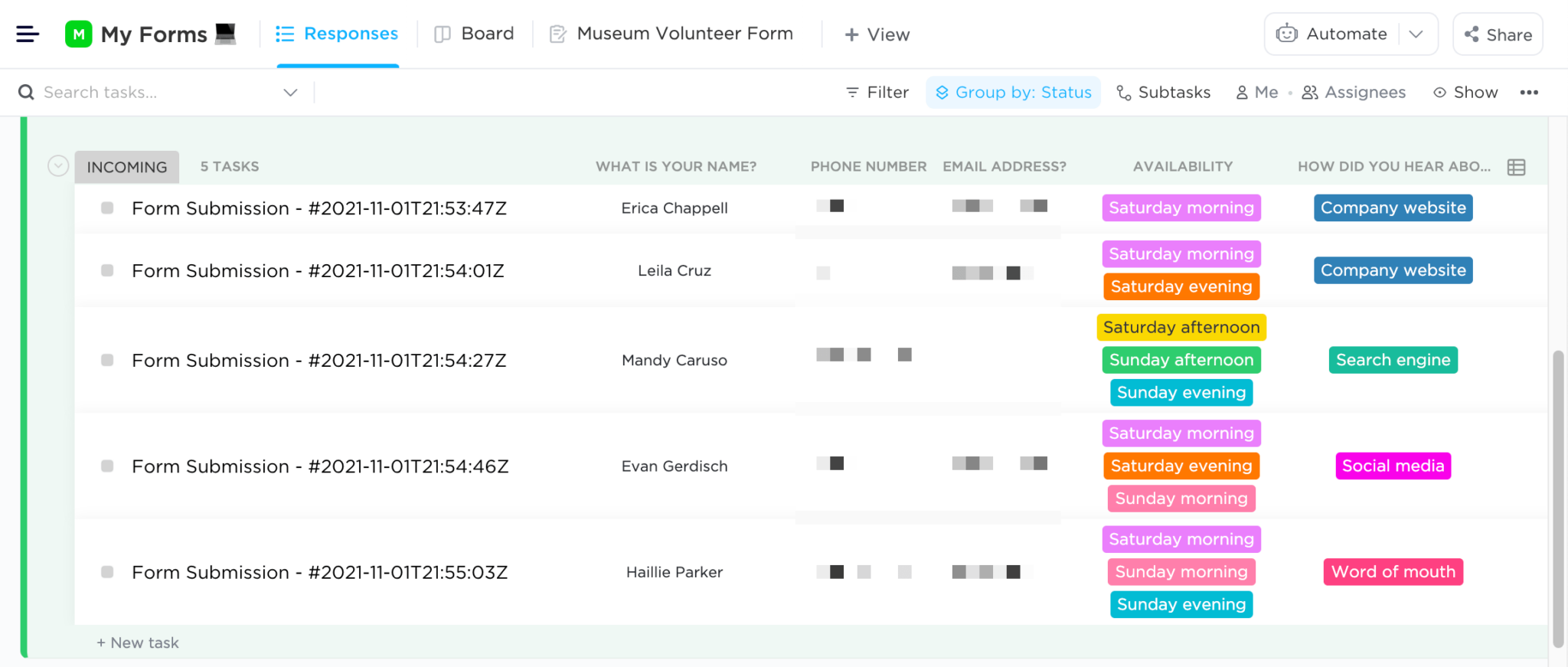
Task: Toggle Subtasks display
Action: point(1164,93)
